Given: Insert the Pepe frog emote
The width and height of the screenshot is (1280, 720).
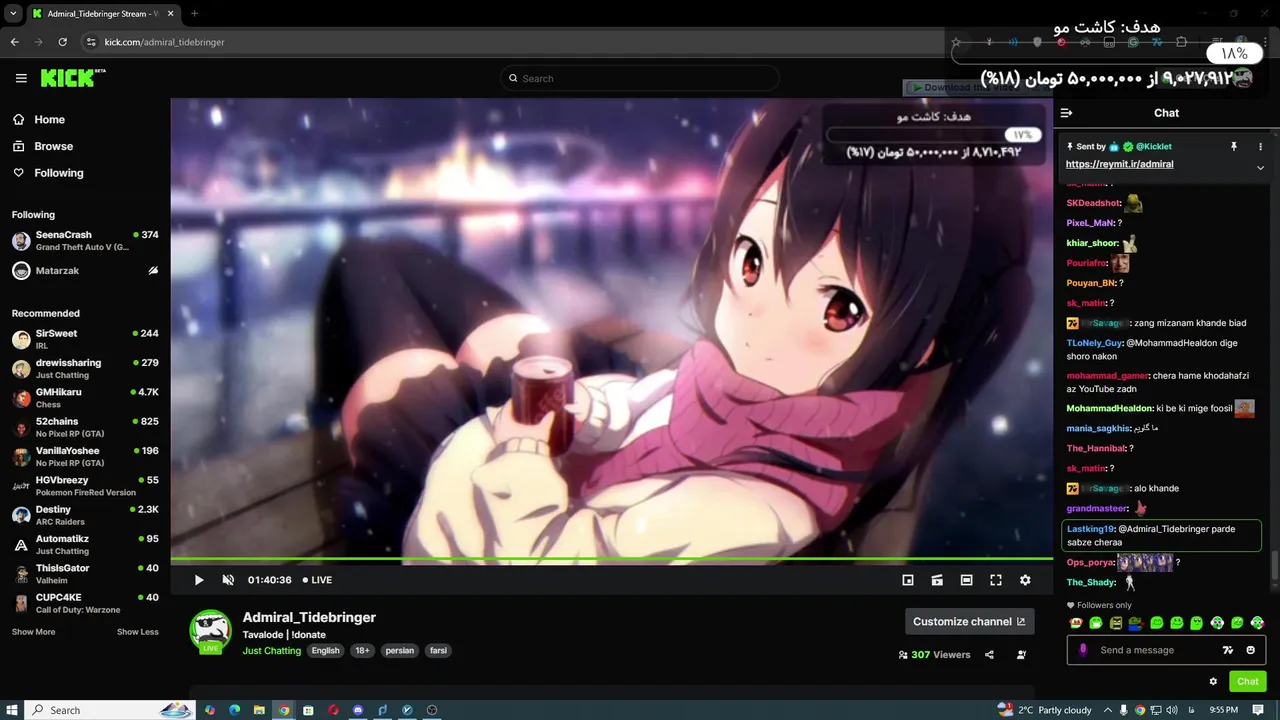Looking at the screenshot, I should click(1136, 623).
